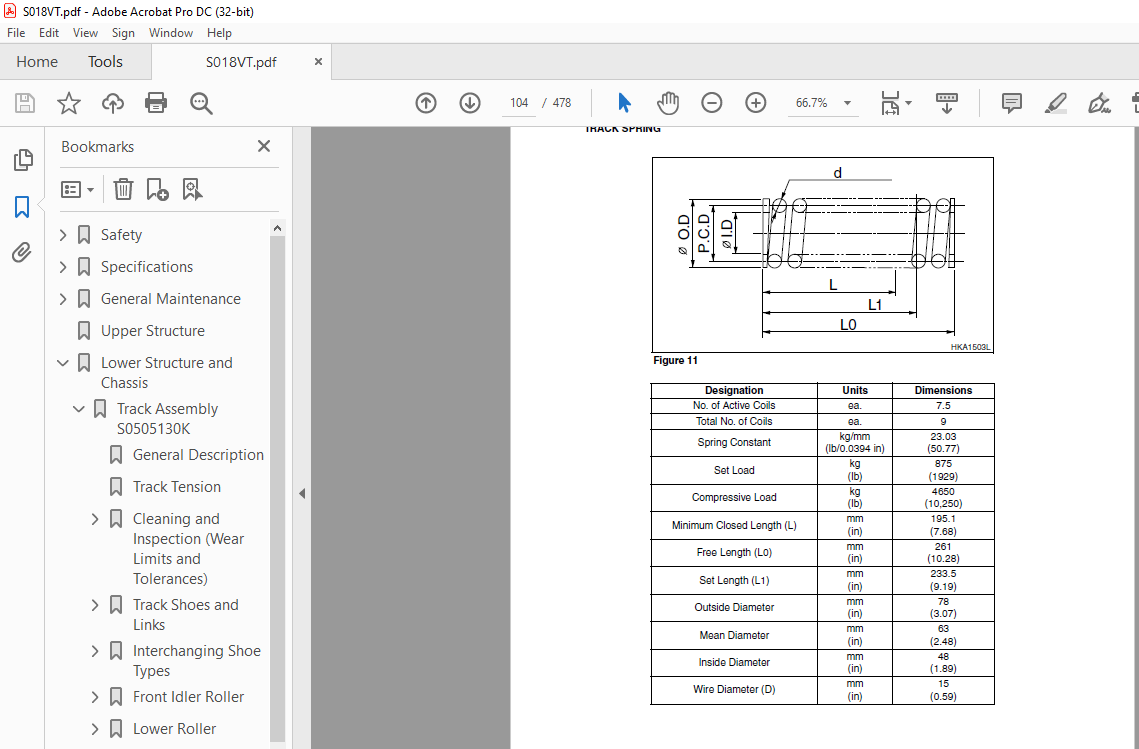Go to next page arrow
This screenshot has width=1139, height=749.
point(470,103)
